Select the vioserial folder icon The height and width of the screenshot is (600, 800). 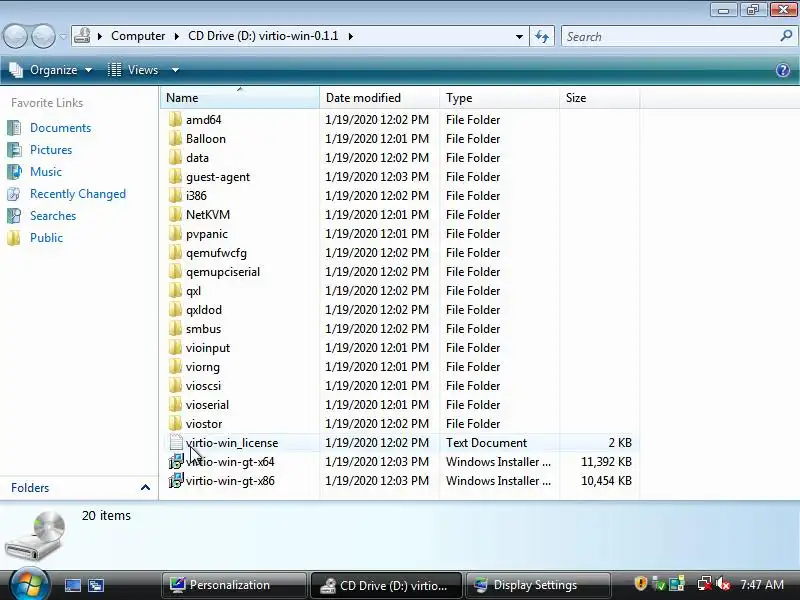(x=176, y=405)
